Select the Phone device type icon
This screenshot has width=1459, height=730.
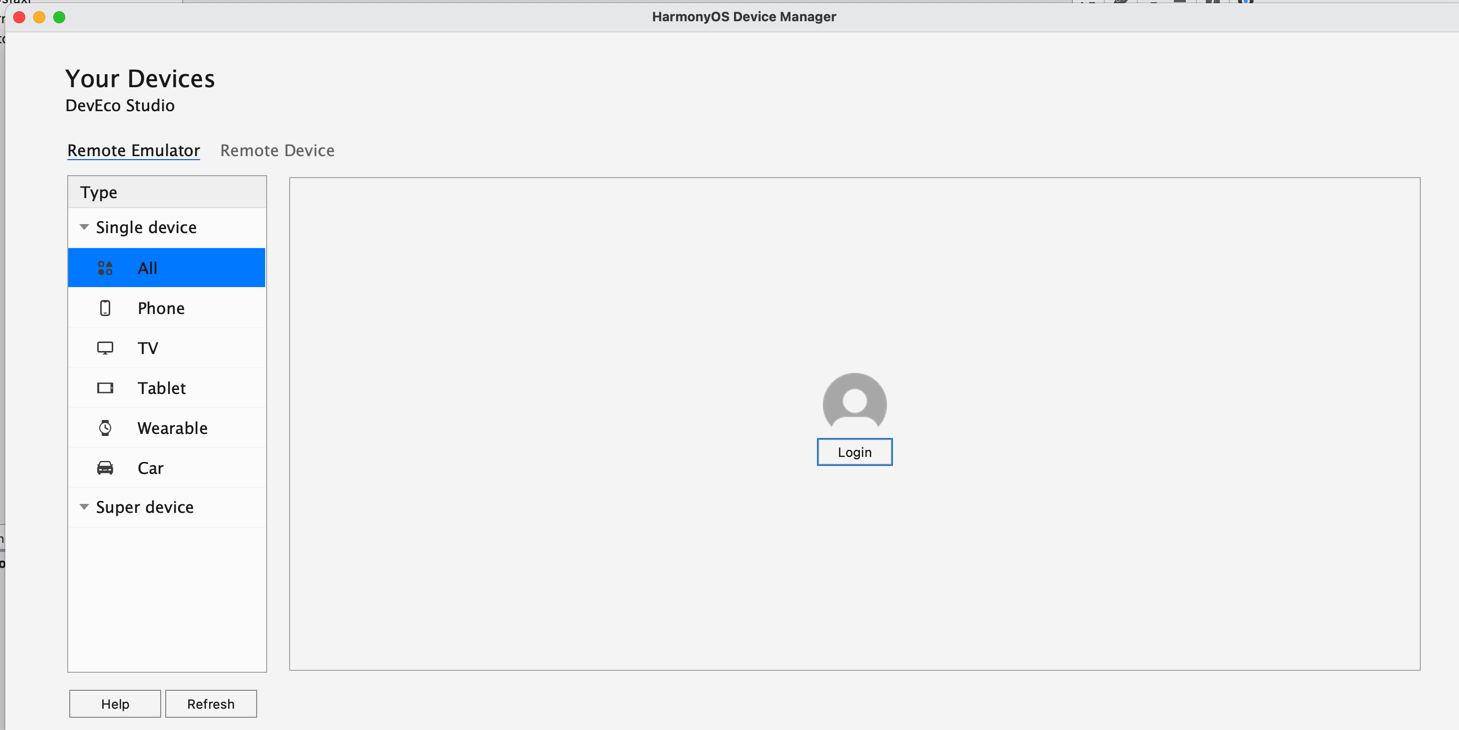click(x=105, y=307)
